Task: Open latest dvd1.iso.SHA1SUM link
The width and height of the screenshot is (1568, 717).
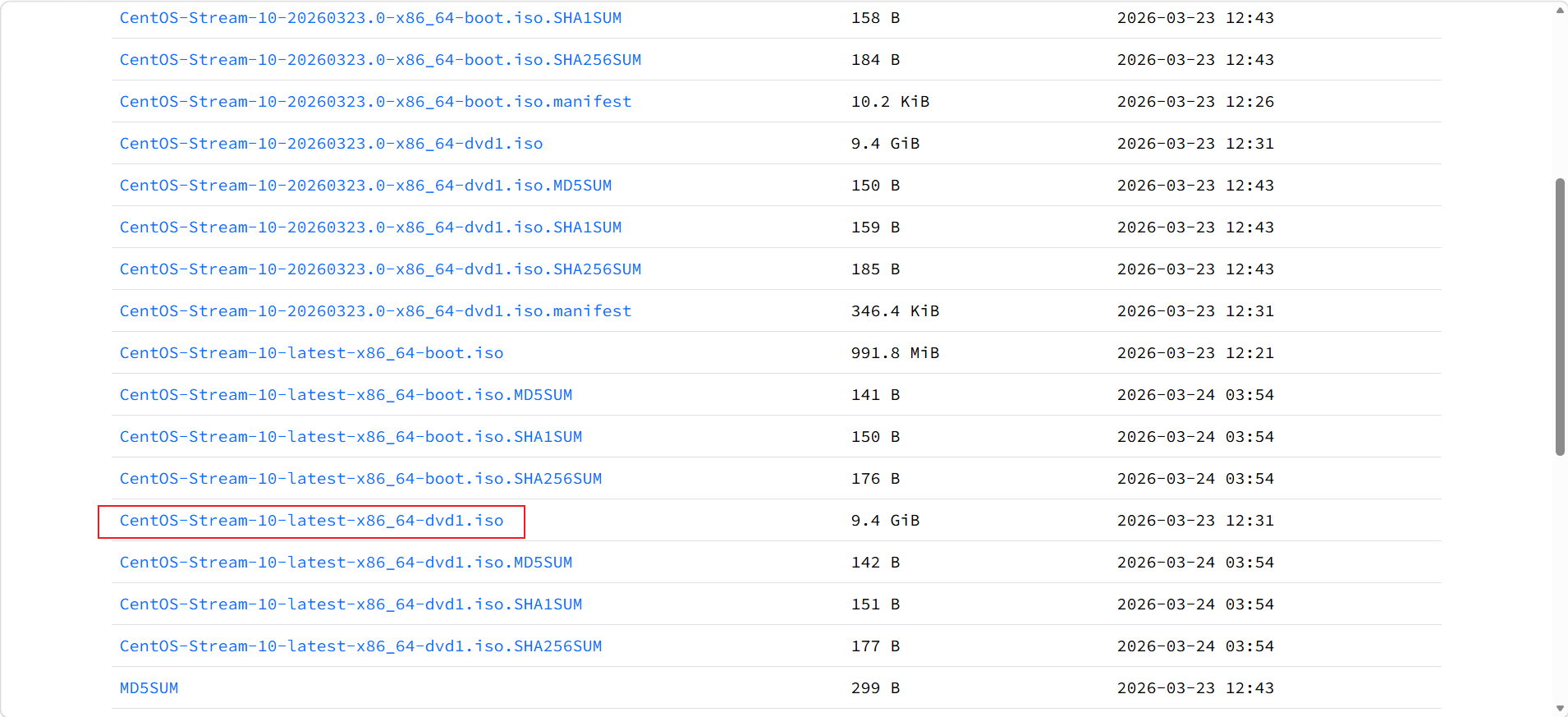Action: tap(351, 604)
